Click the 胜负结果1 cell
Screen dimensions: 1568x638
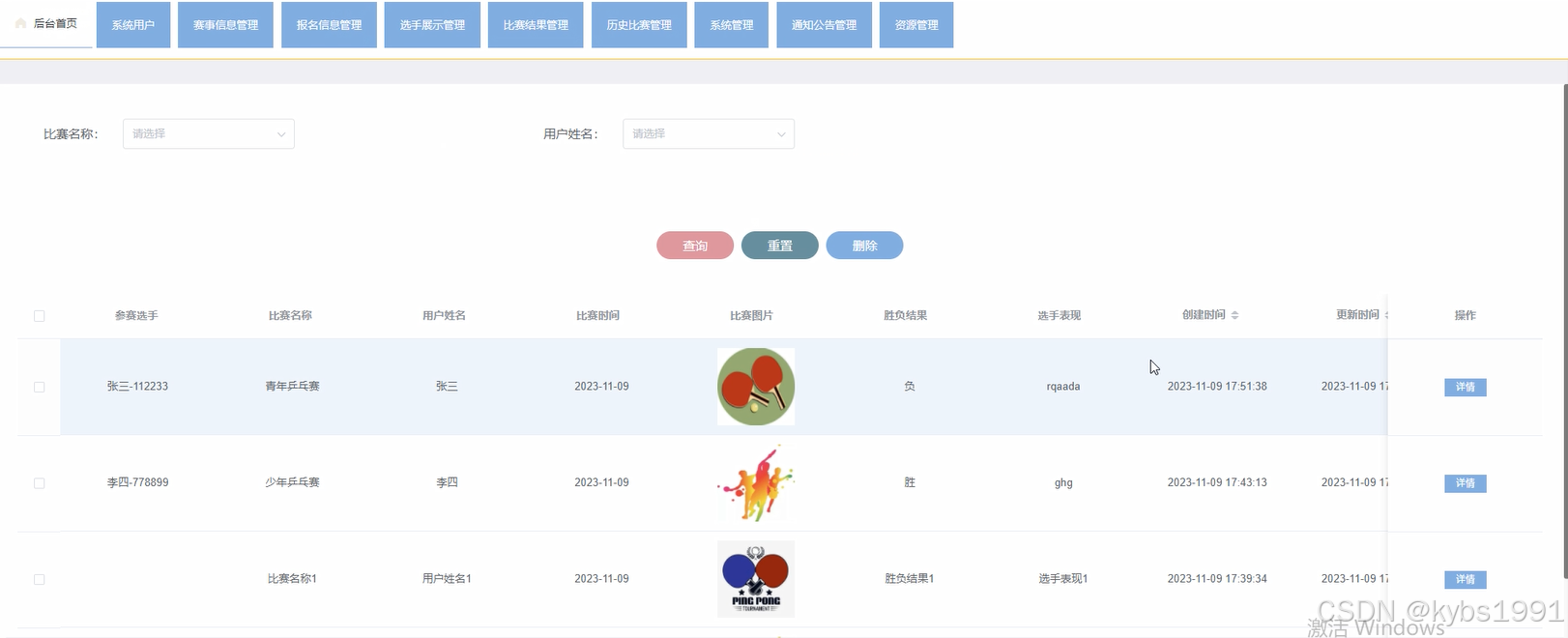(910, 578)
